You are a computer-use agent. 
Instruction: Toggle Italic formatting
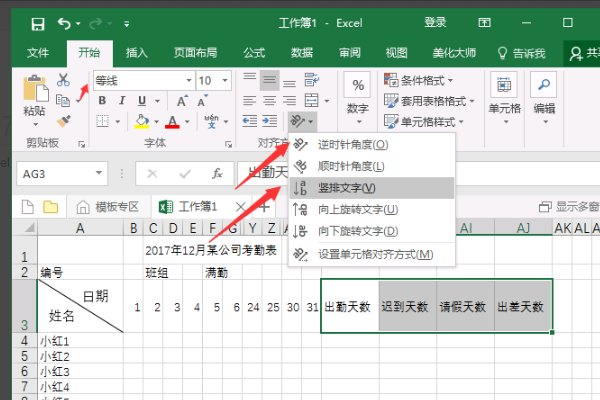pos(122,101)
